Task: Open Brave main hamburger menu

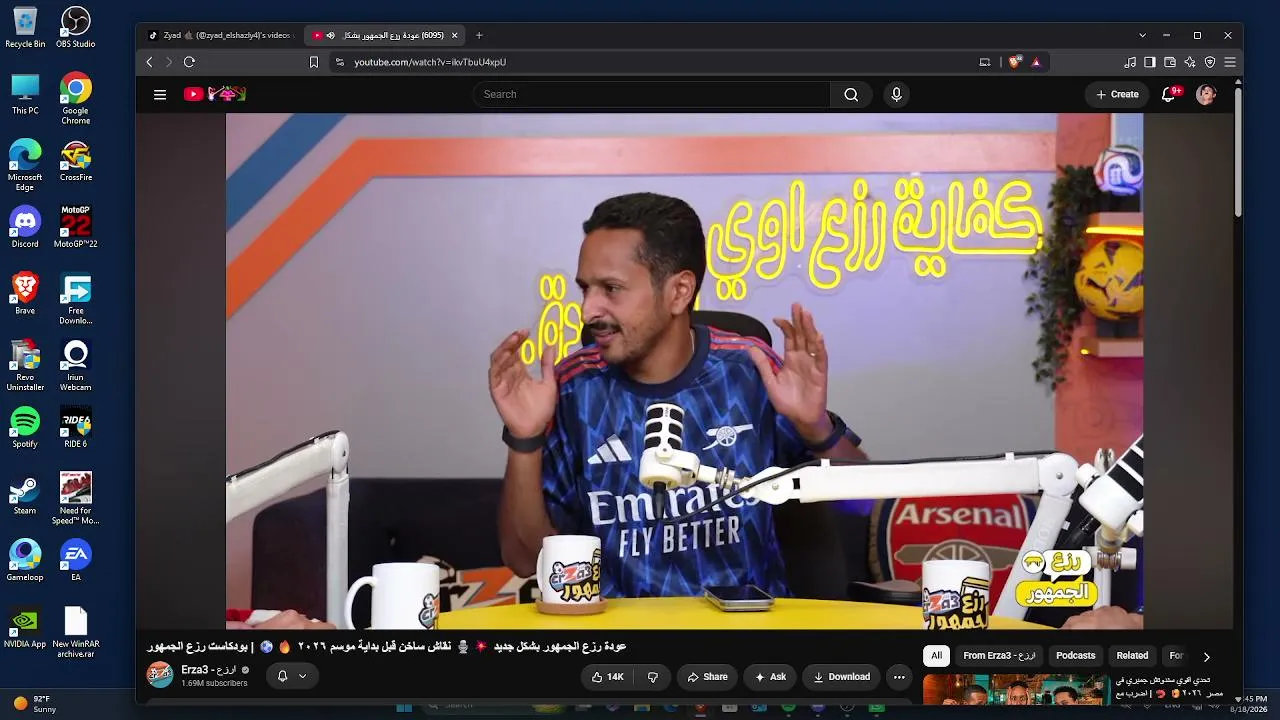Action: coord(1230,62)
